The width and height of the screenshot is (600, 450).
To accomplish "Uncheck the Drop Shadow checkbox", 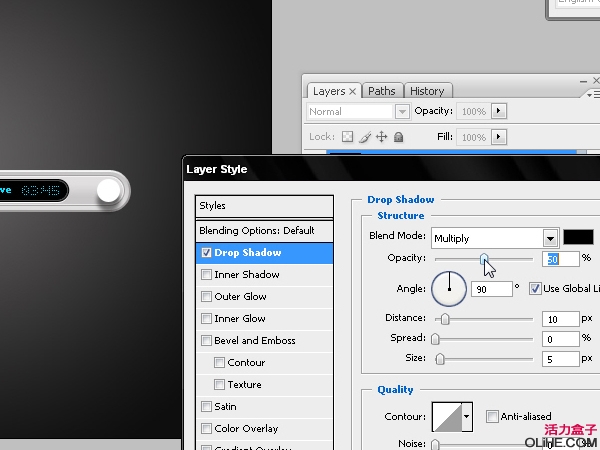I will (206, 253).
